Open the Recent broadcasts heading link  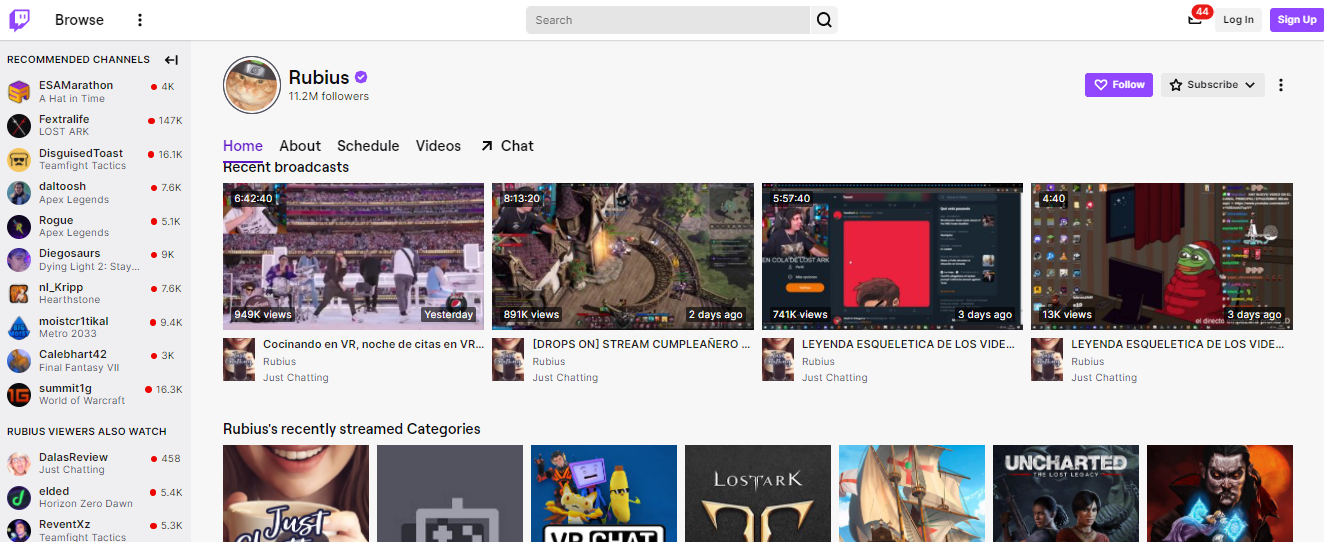[286, 167]
